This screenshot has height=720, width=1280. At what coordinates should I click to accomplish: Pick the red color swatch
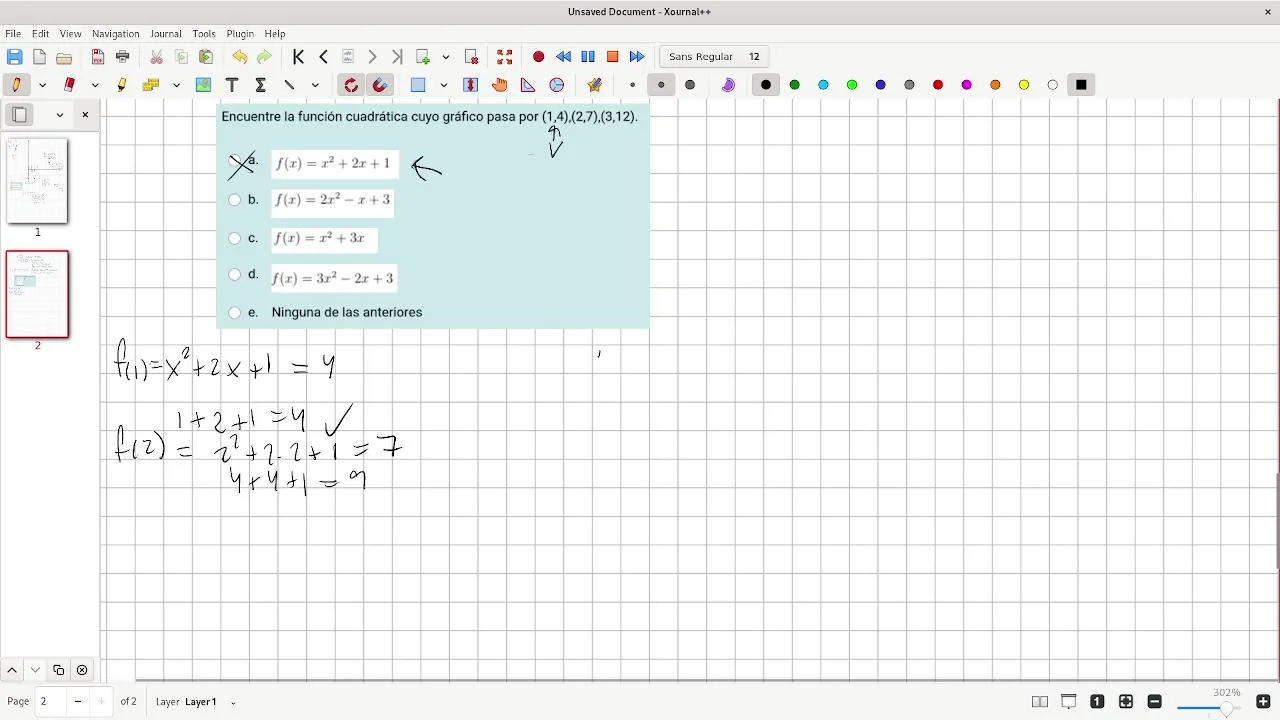(x=938, y=85)
